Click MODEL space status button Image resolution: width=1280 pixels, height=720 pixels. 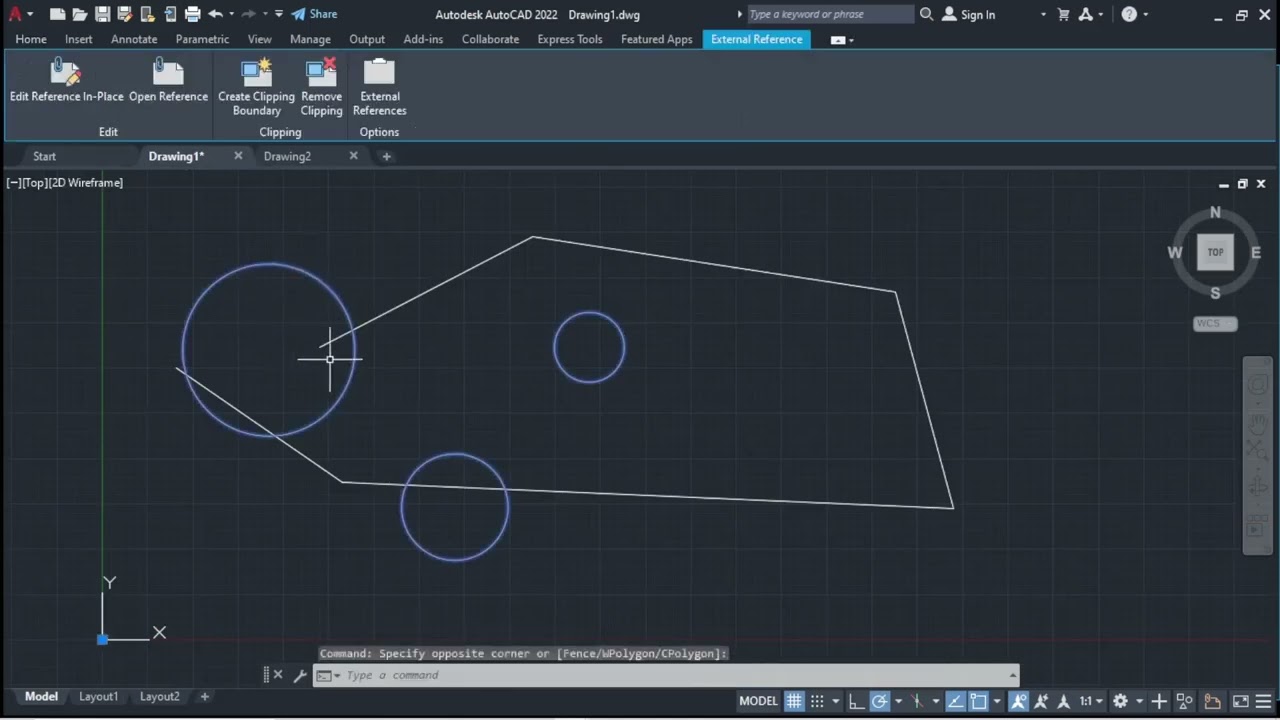point(758,701)
